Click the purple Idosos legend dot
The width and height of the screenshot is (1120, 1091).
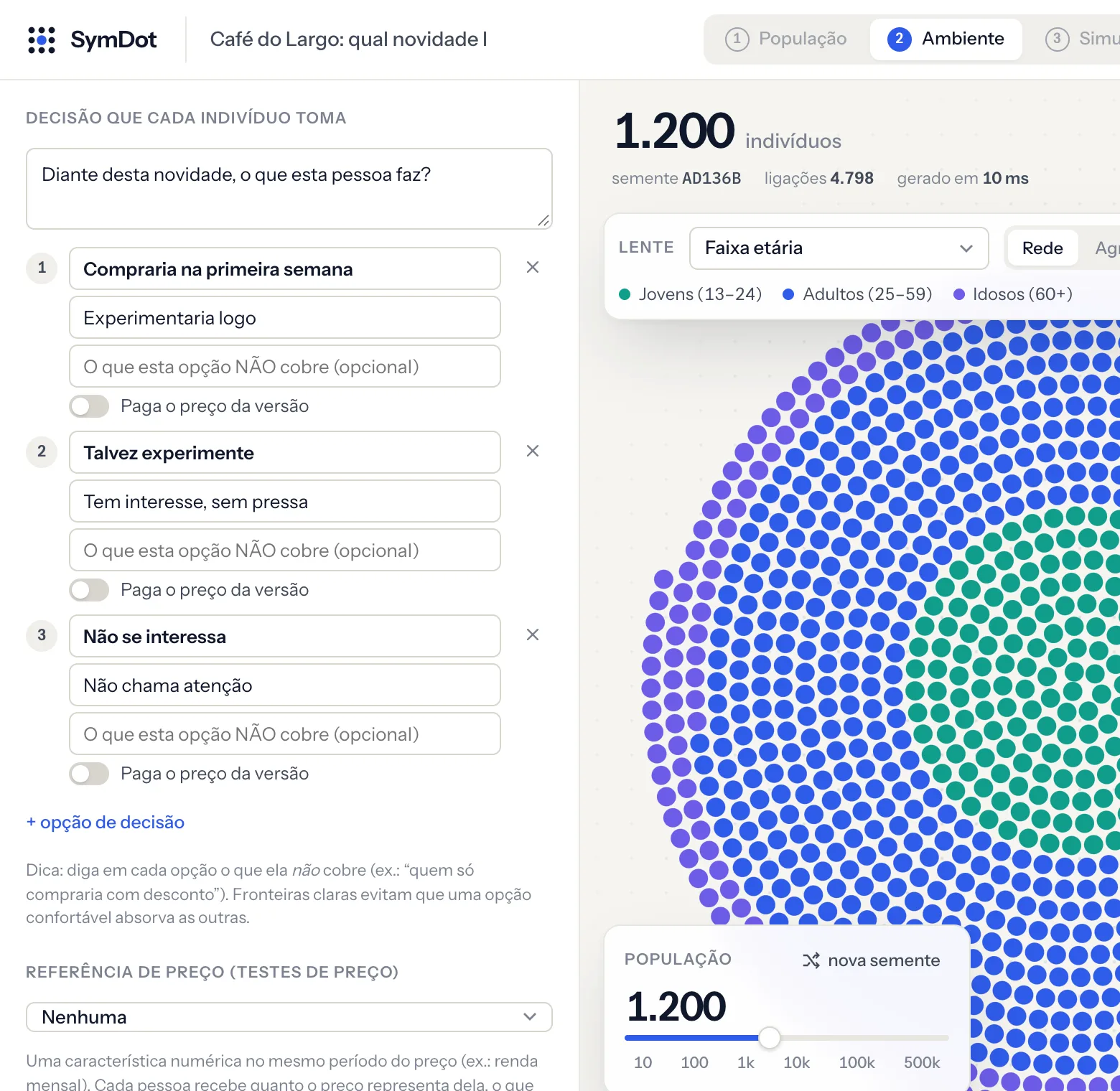coord(958,294)
